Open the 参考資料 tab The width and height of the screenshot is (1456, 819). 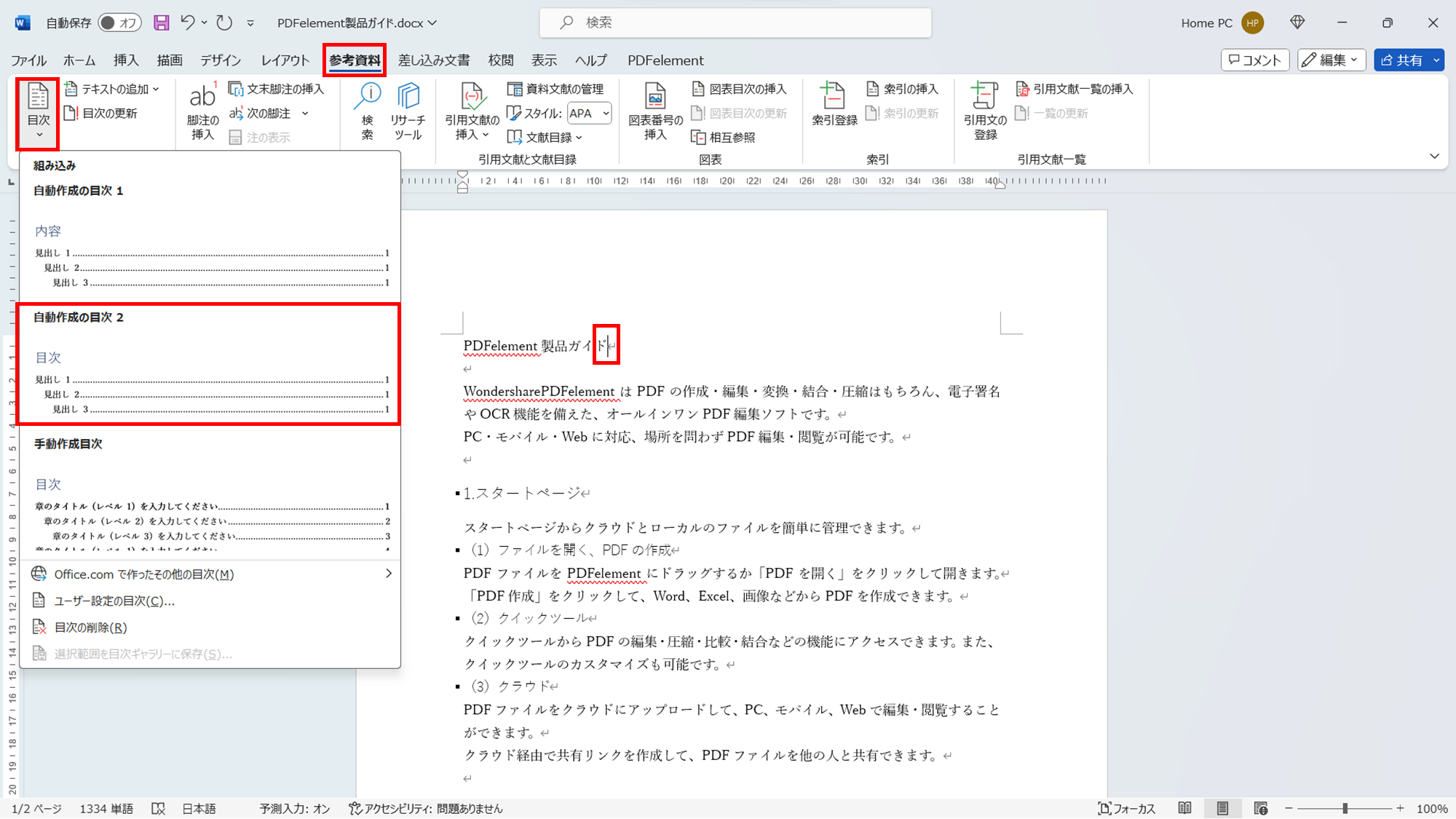click(x=355, y=60)
